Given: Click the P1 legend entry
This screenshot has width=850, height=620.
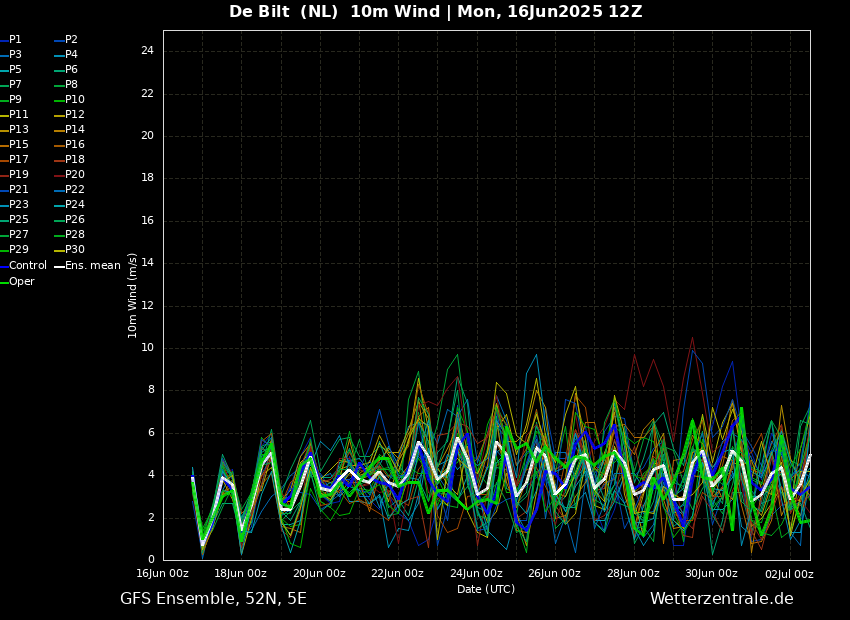Looking at the screenshot, I should click(15, 40).
